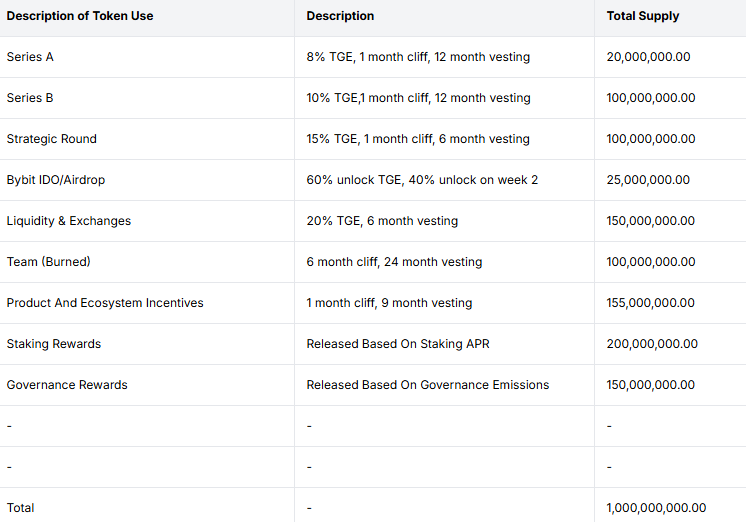Click the 'Description of Token Use' column header
This screenshot has width=746, height=522.
(80, 16)
